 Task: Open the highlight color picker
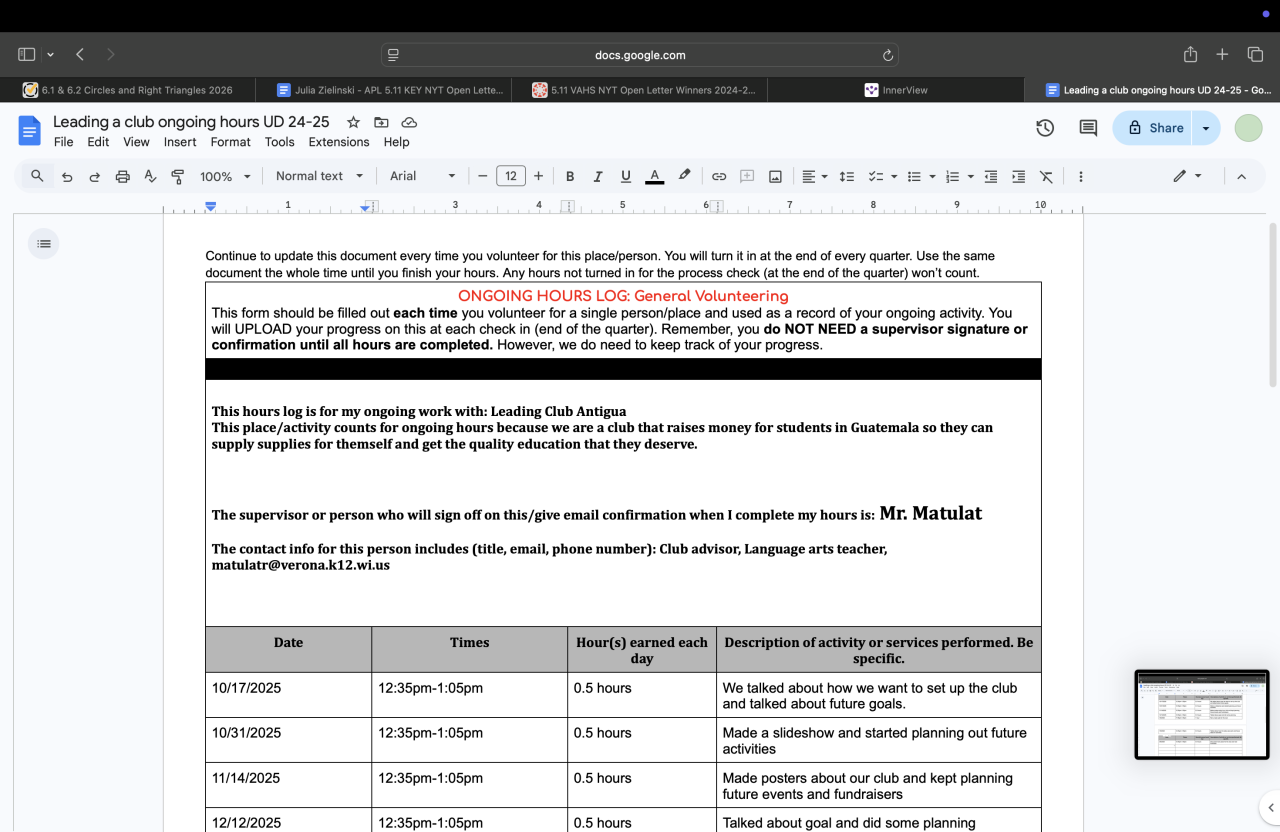(684, 176)
